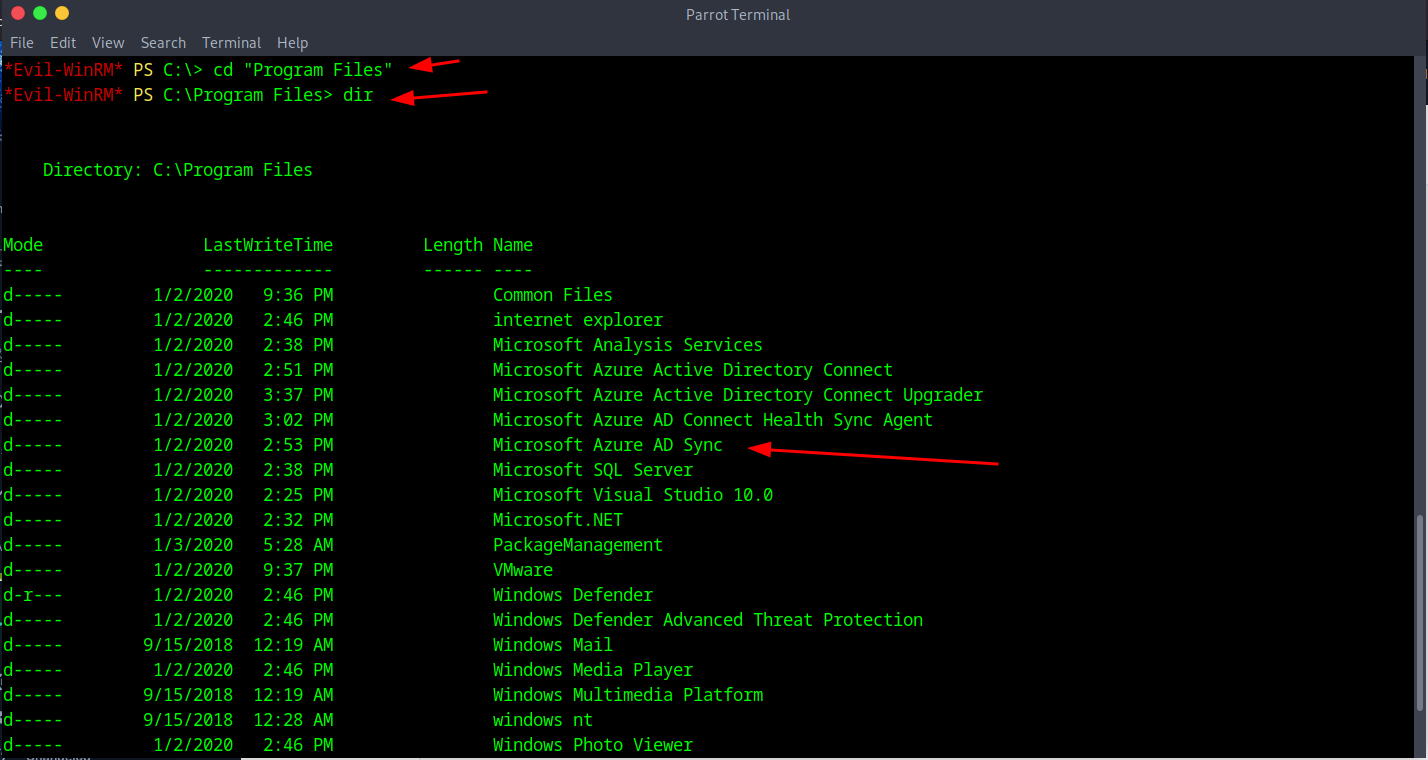Click the PackageManagement directory entry
1428x760 pixels.
tap(577, 545)
